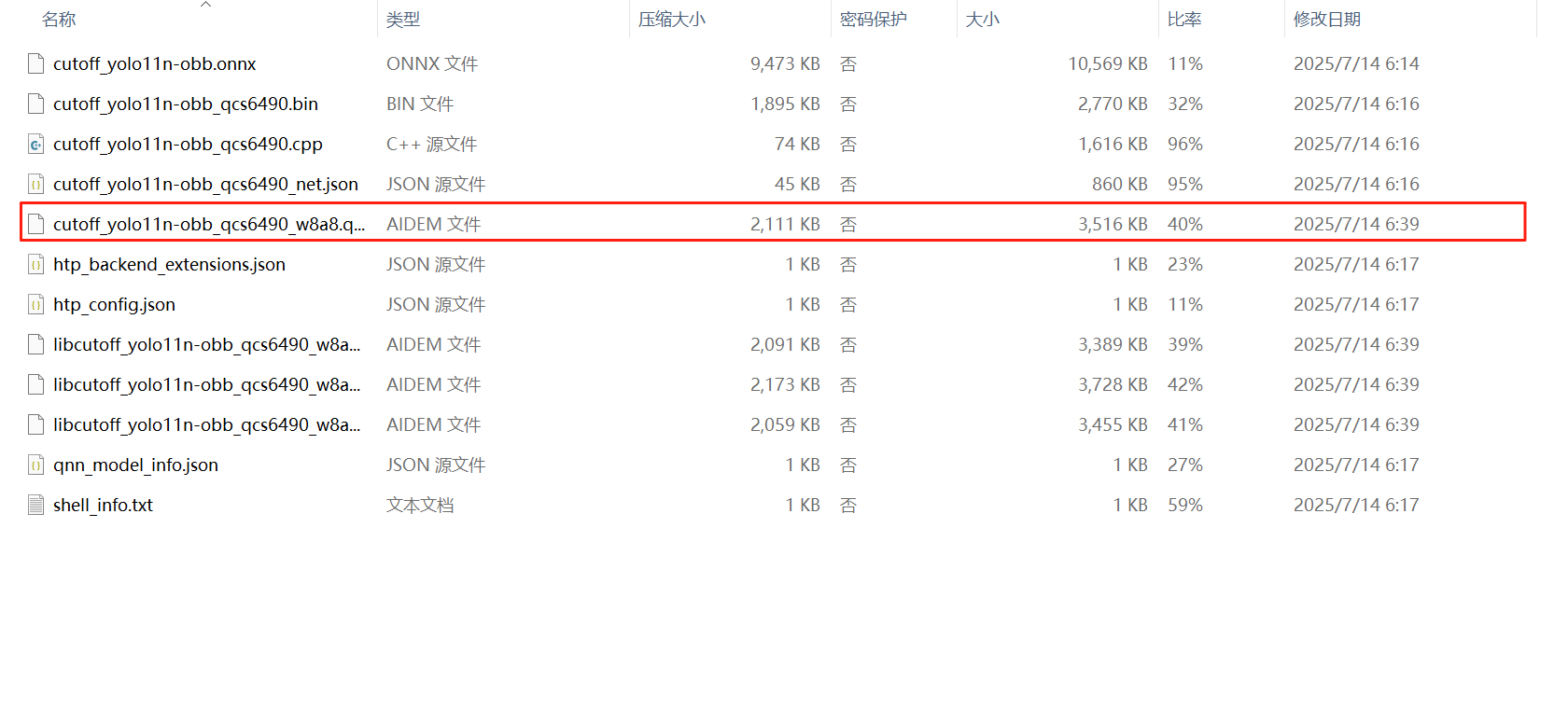Select the file name shell_info.txt
1568x722 pixels.
(103, 505)
